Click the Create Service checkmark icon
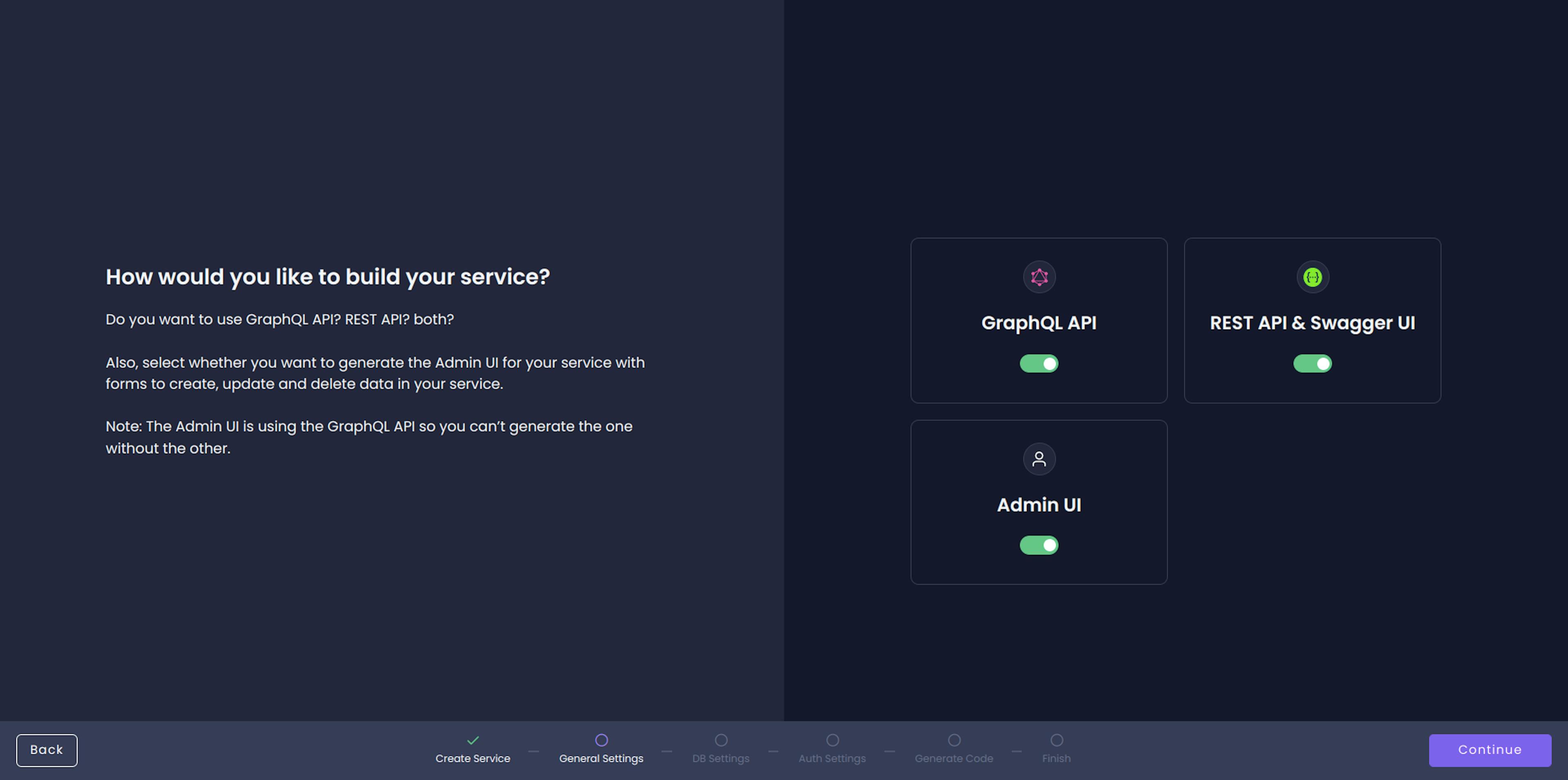The width and height of the screenshot is (1568, 780). pos(473,740)
